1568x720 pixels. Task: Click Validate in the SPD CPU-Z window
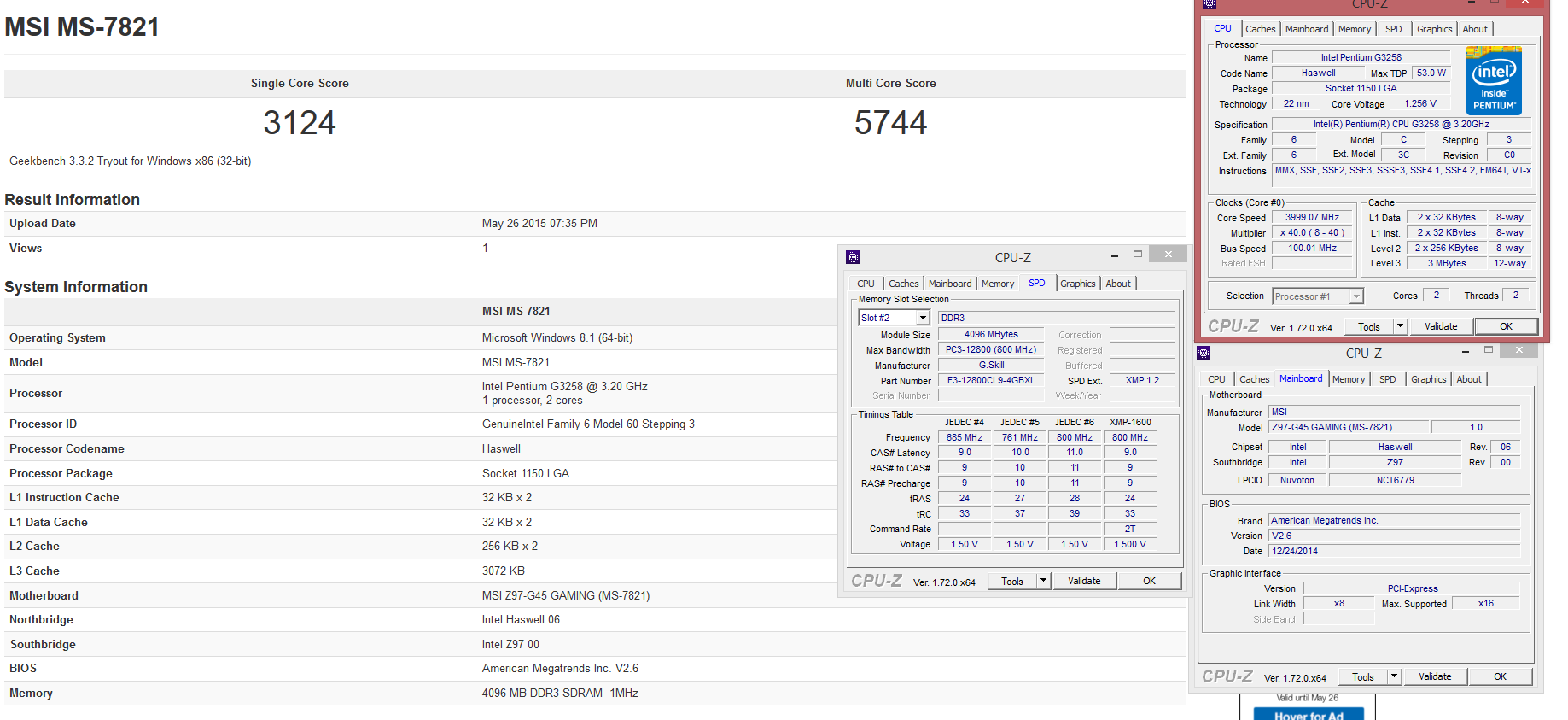pyautogui.click(x=1084, y=581)
